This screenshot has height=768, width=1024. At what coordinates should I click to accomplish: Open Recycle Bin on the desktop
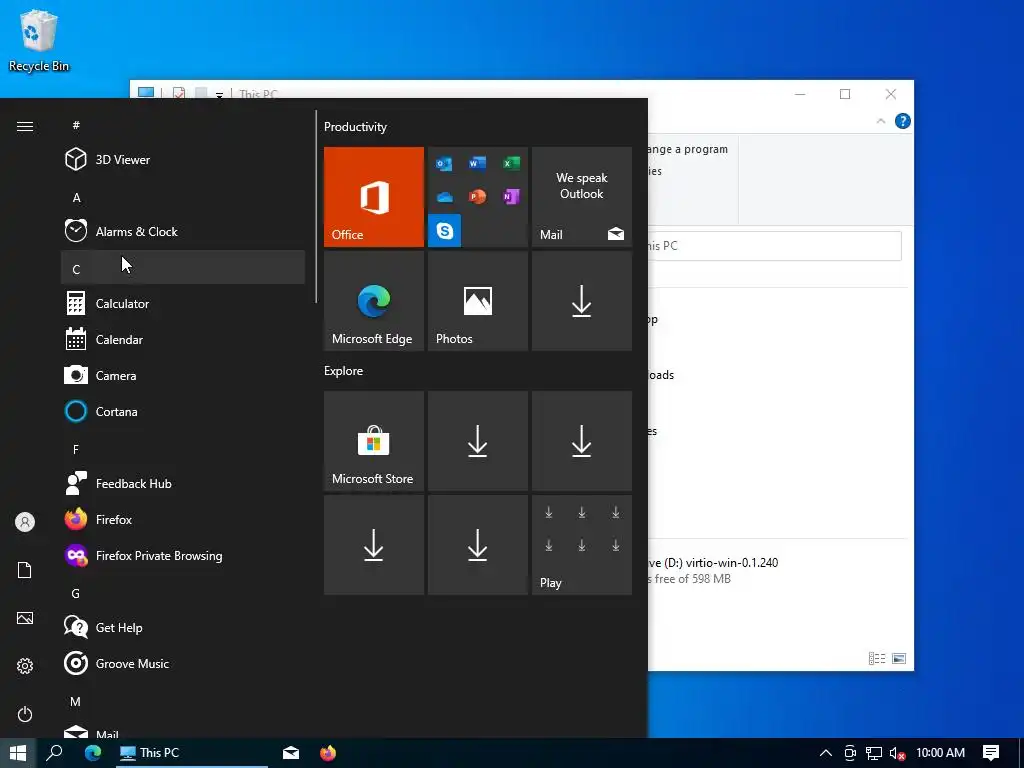coord(39,40)
